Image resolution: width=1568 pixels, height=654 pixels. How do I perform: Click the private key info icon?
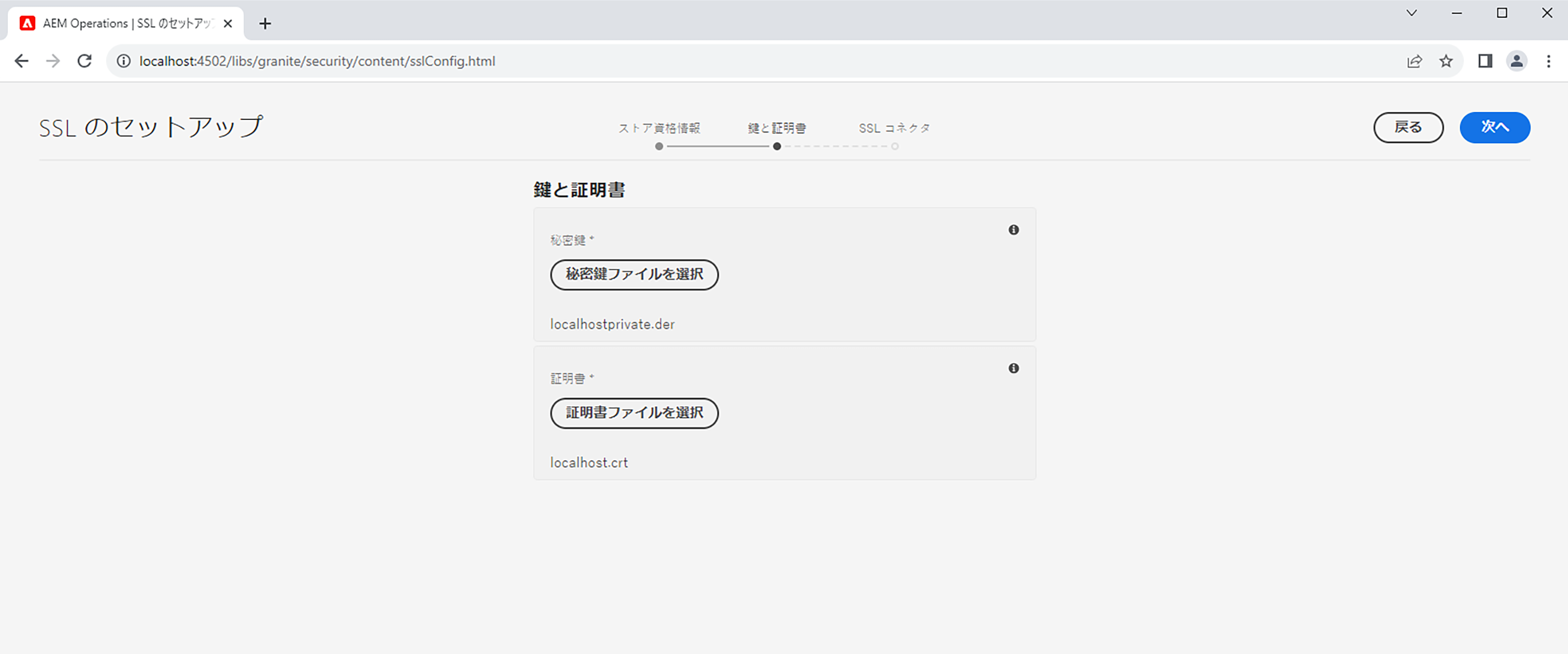[x=1013, y=230]
